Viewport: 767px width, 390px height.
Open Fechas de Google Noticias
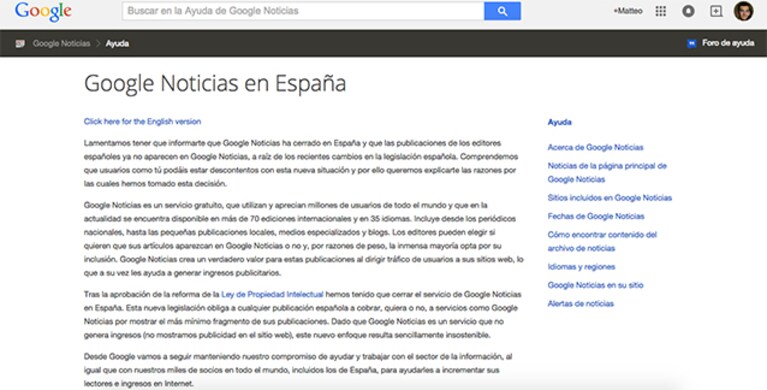596,216
